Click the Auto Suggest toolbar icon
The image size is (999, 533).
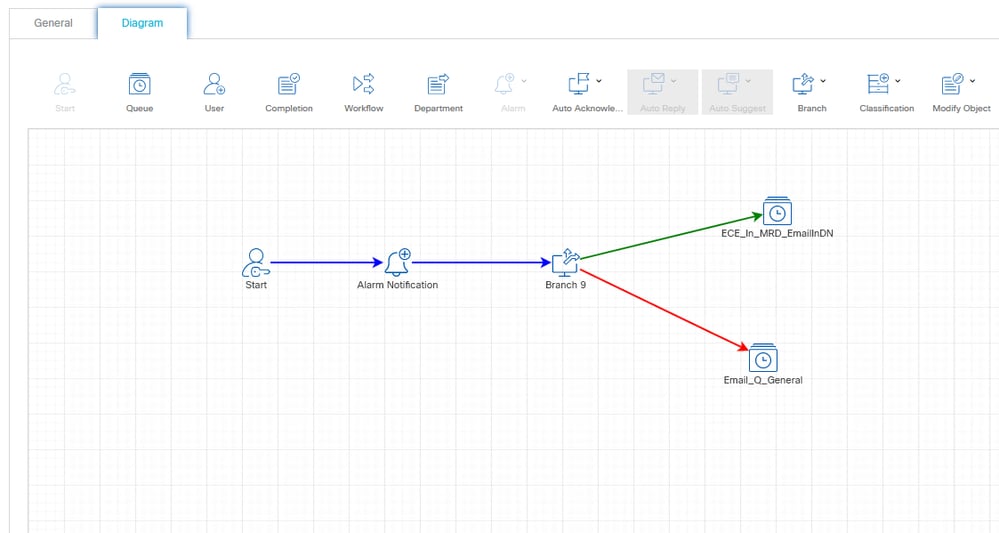tap(728, 84)
